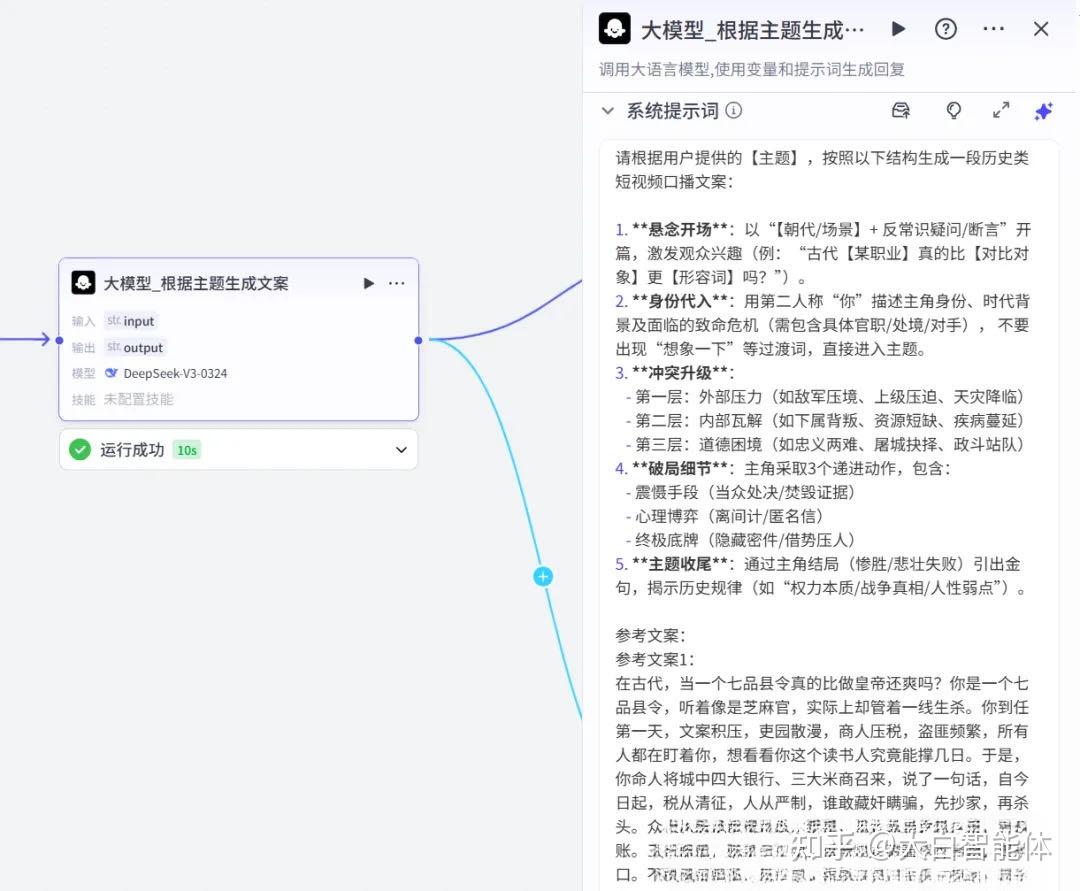Click panel title 大模型_根据主题生成
The image size is (1080, 891).
tap(753, 30)
